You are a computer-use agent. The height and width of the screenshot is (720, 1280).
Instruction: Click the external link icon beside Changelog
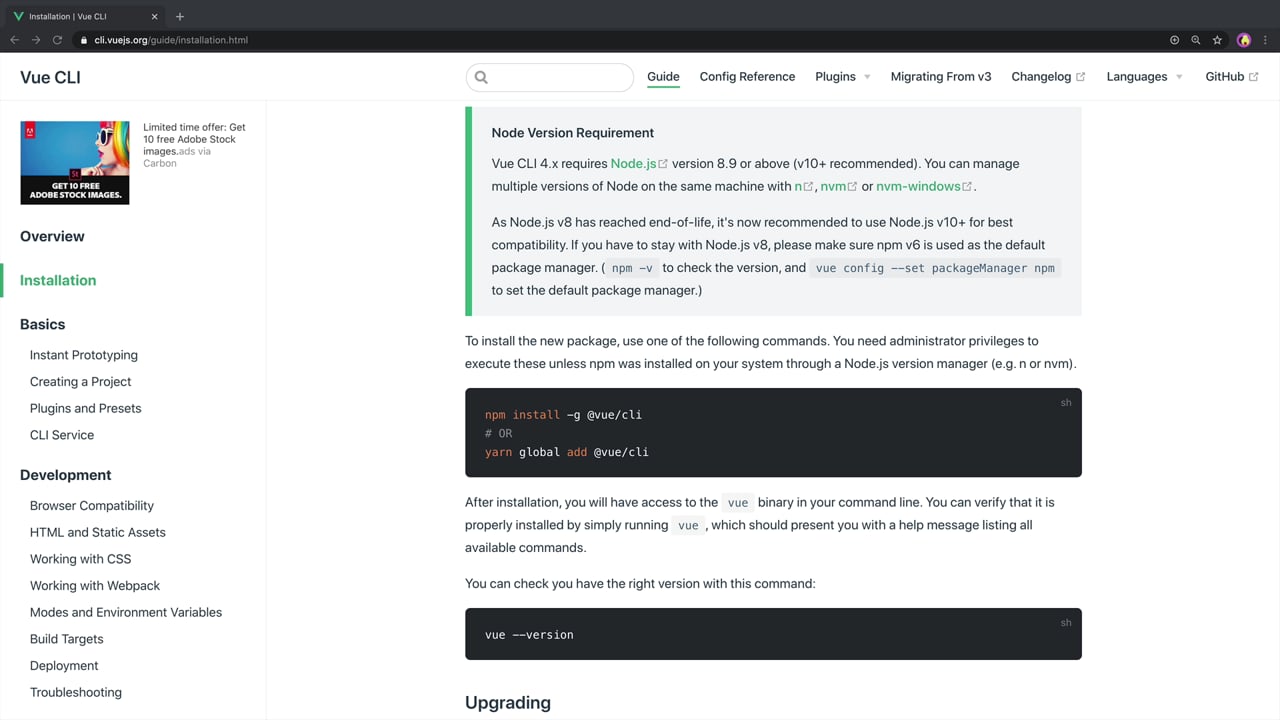coord(1080,77)
